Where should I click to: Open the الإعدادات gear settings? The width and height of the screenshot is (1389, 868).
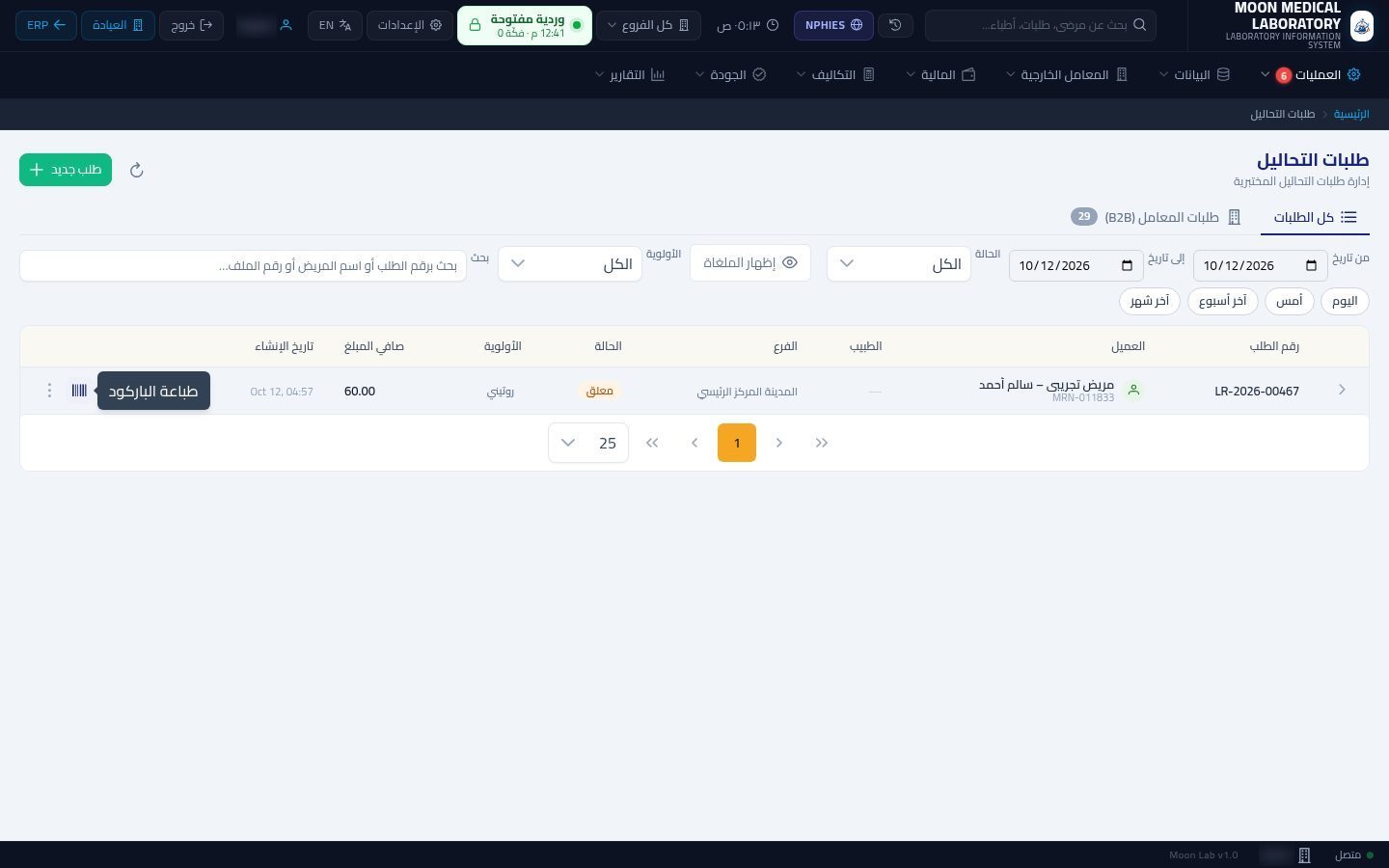tap(410, 25)
